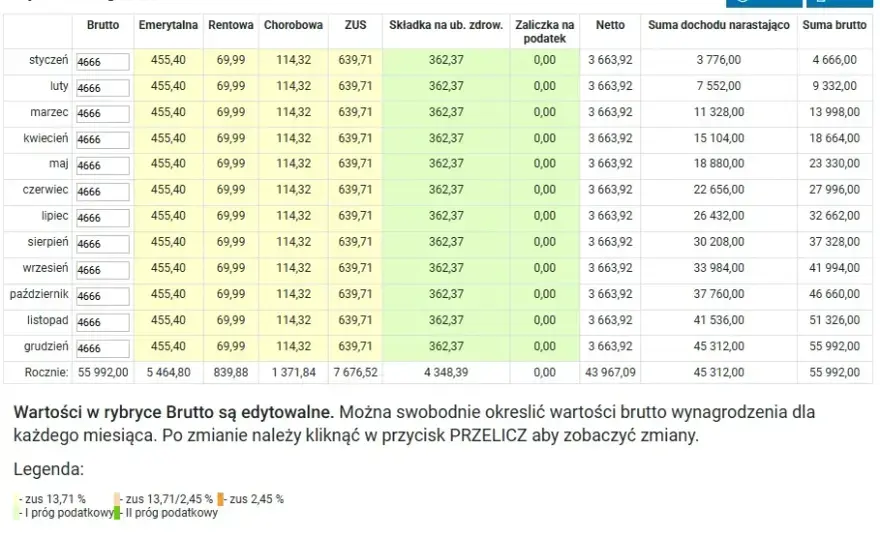Viewport: 880px width, 540px height.
Task: Click kwiecień Suma brutto 18 664,00
Action: click(x=835, y=138)
